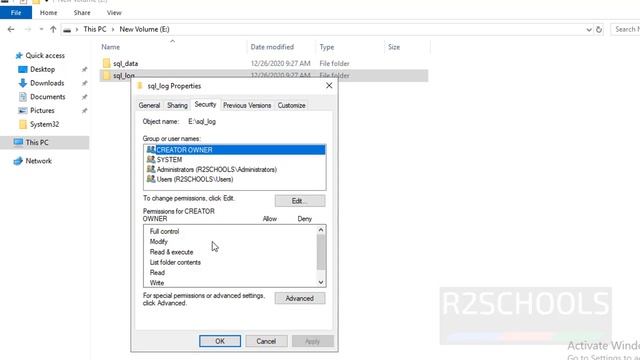
Task: Click This PC in the address bar
Action: pos(95,29)
